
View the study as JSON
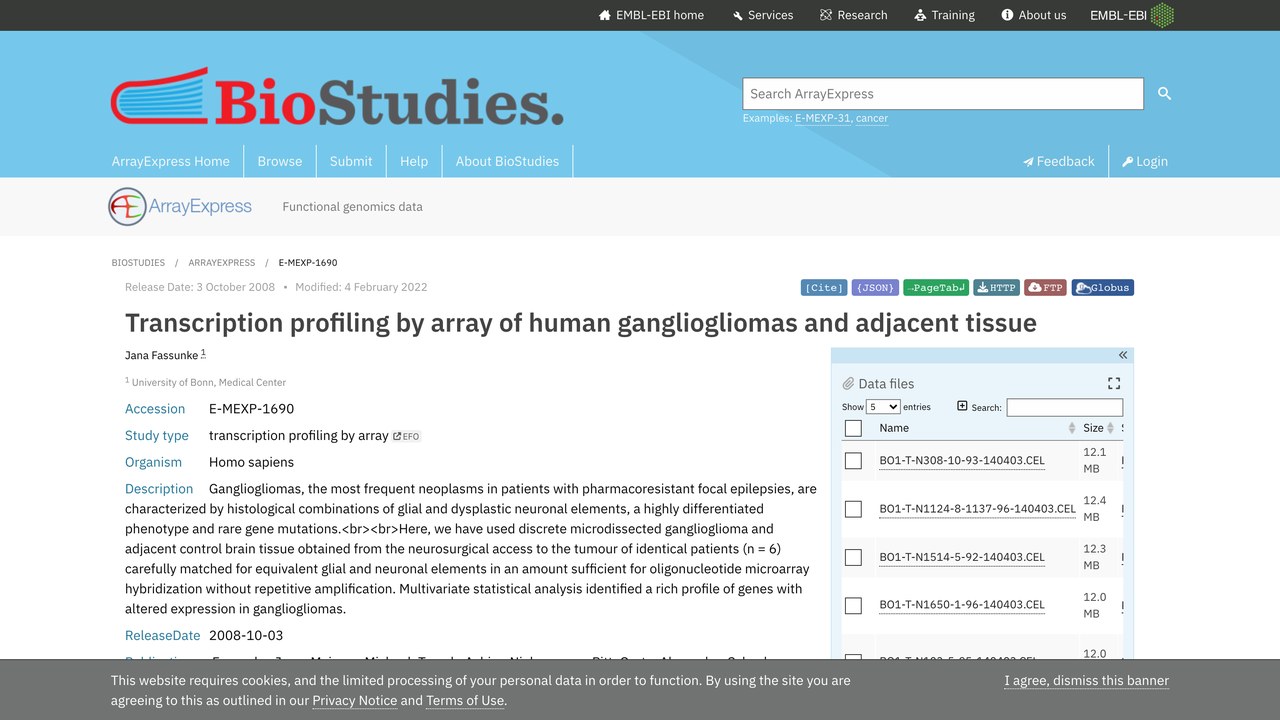[875, 288]
